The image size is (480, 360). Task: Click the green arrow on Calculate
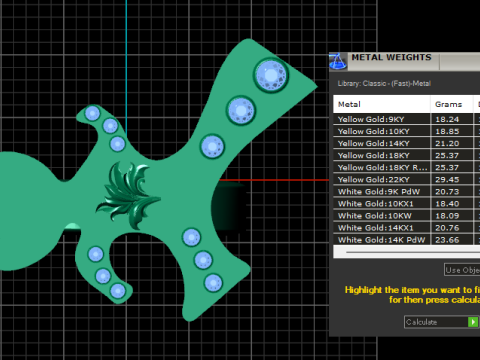click(x=473, y=322)
